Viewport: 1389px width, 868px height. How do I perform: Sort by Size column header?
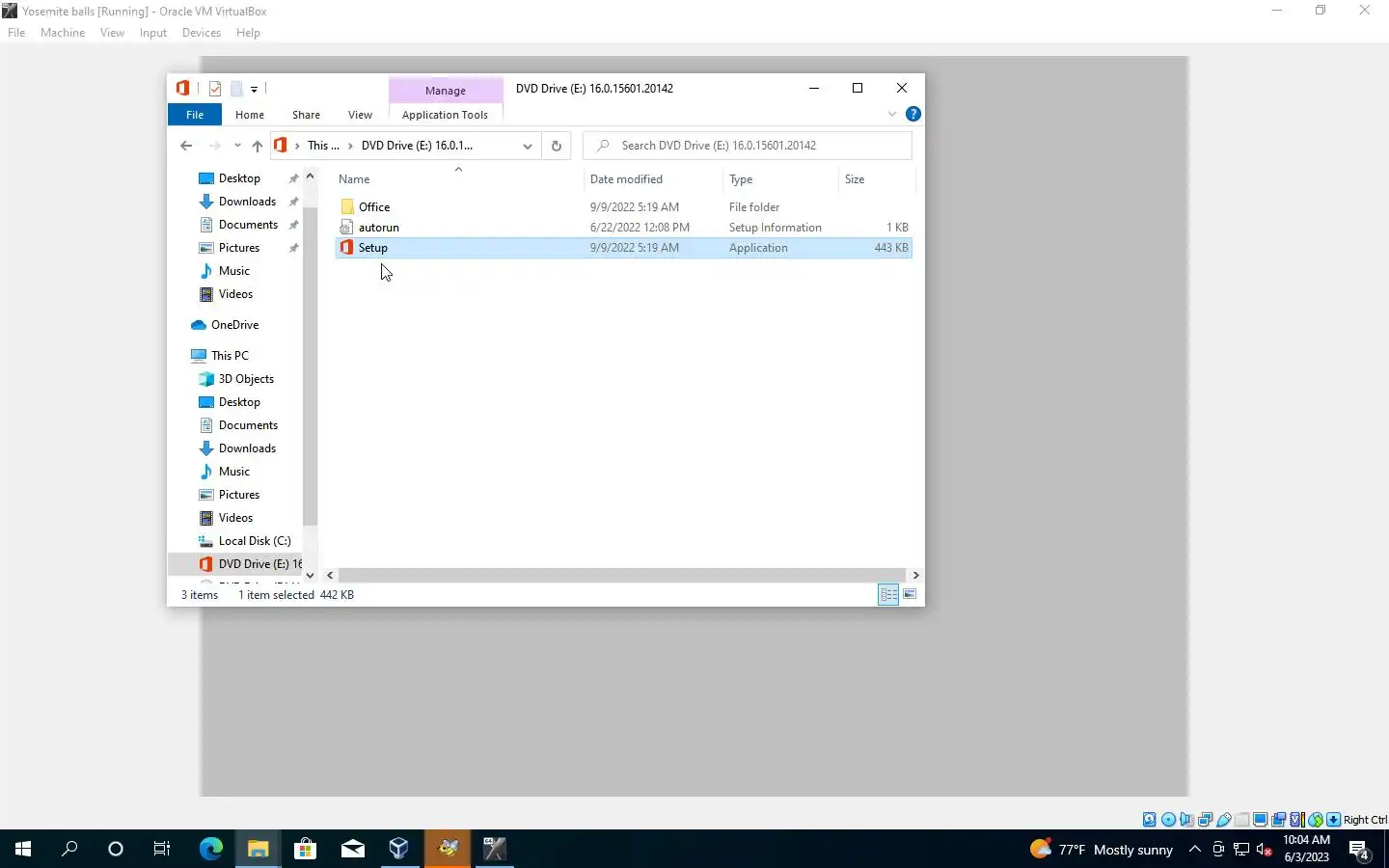point(875,179)
